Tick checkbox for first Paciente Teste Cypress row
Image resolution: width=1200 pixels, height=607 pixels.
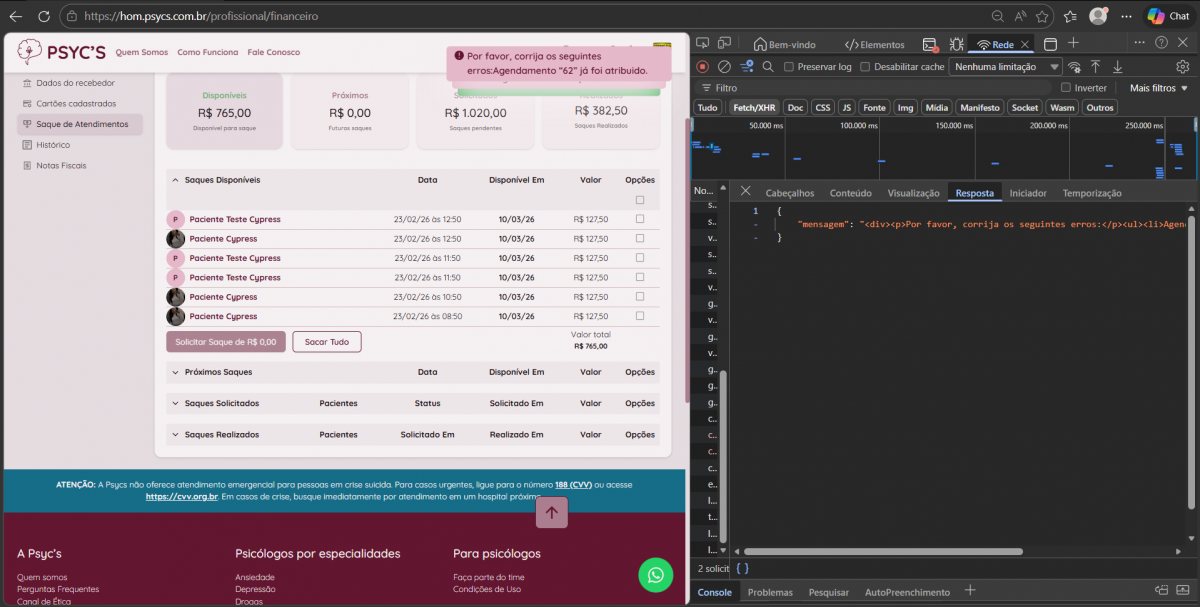[x=640, y=219]
